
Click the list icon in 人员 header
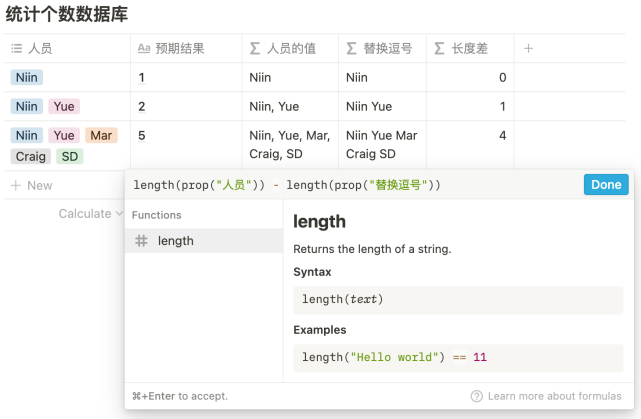[x=16, y=48]
